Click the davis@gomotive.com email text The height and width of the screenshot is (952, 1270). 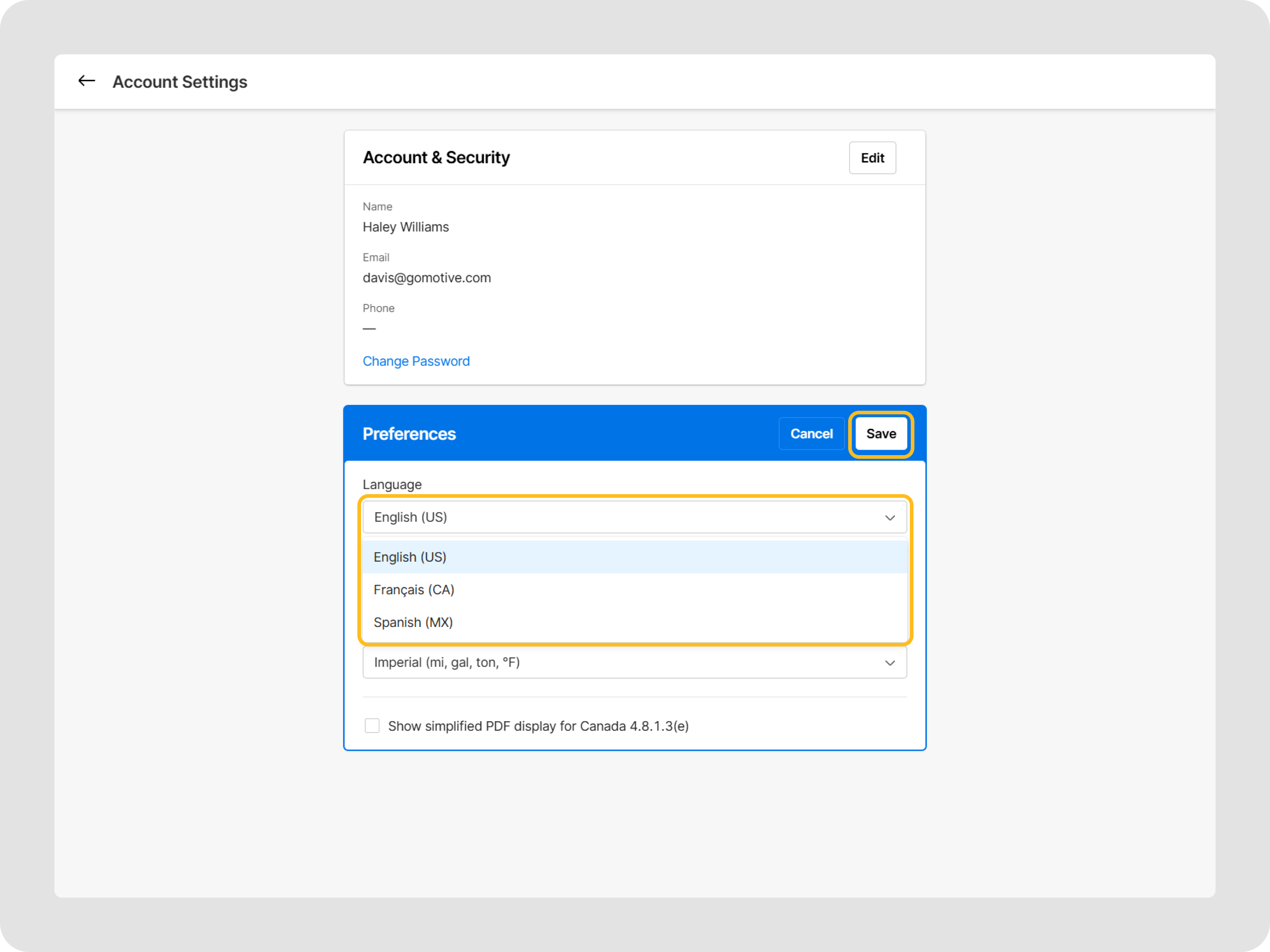[427, 278]
